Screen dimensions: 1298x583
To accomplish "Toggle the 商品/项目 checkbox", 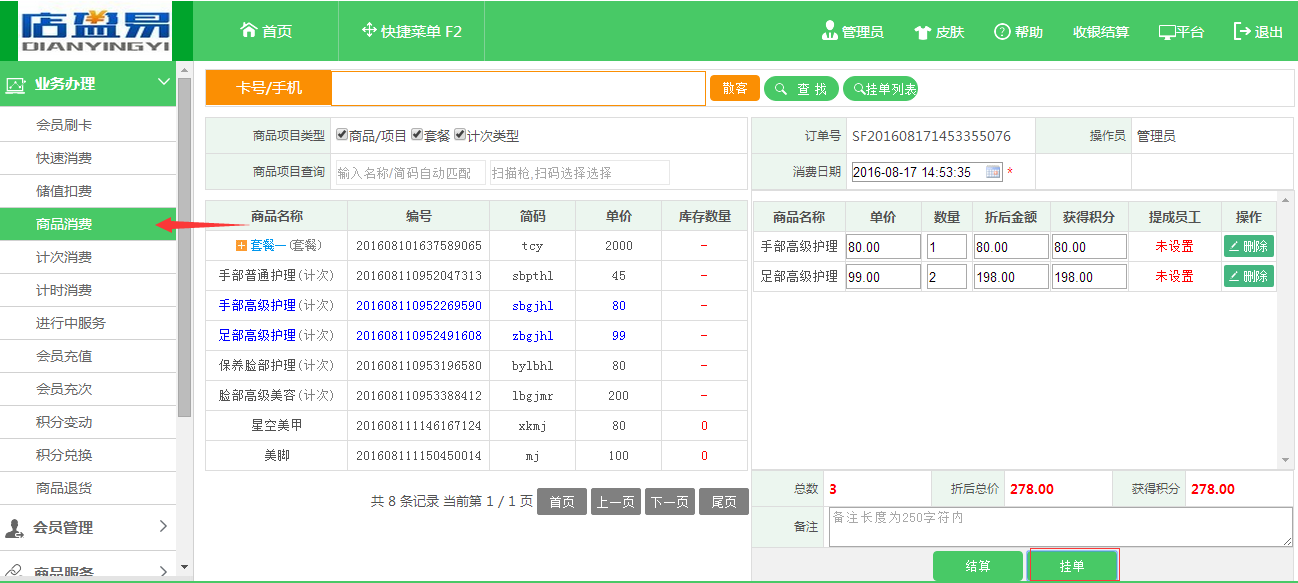I will tap(342, 135).
